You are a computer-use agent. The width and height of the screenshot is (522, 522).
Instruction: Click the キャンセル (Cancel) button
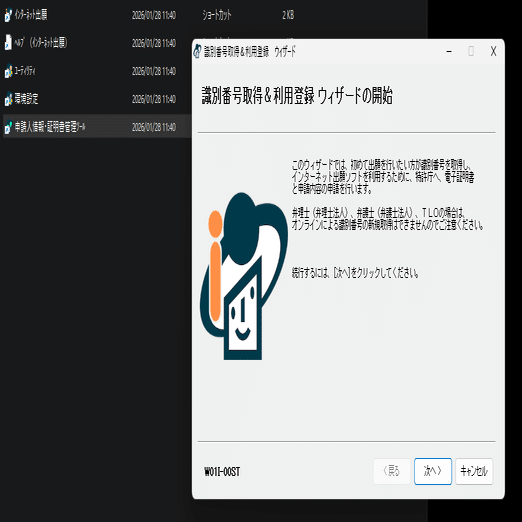pyautogui.click(x=474, y=471)
